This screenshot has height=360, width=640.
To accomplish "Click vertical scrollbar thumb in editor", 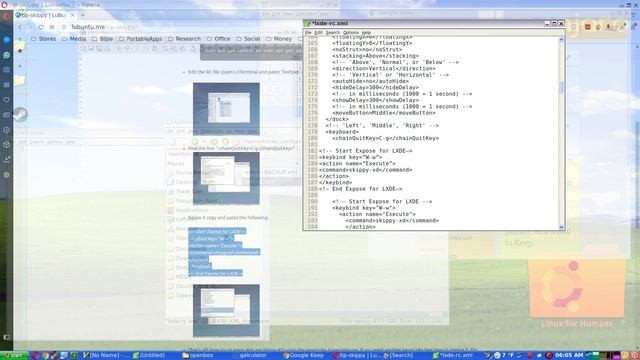I will 561,87.
